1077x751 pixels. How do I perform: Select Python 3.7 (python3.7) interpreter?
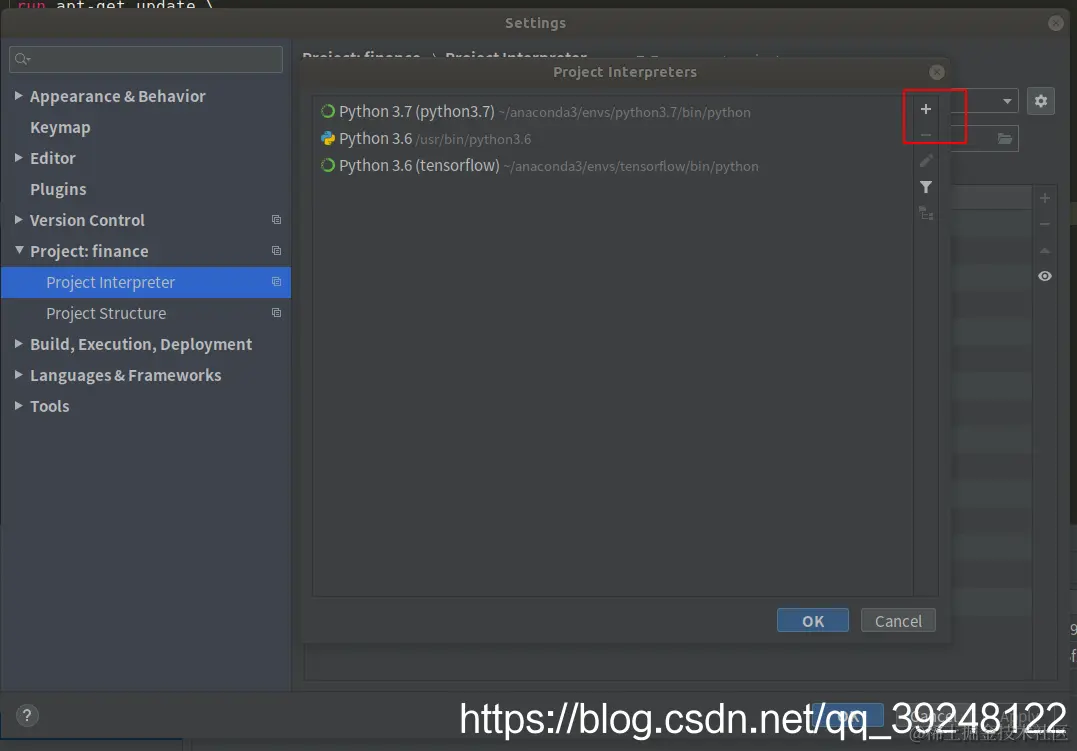point(613,111)
